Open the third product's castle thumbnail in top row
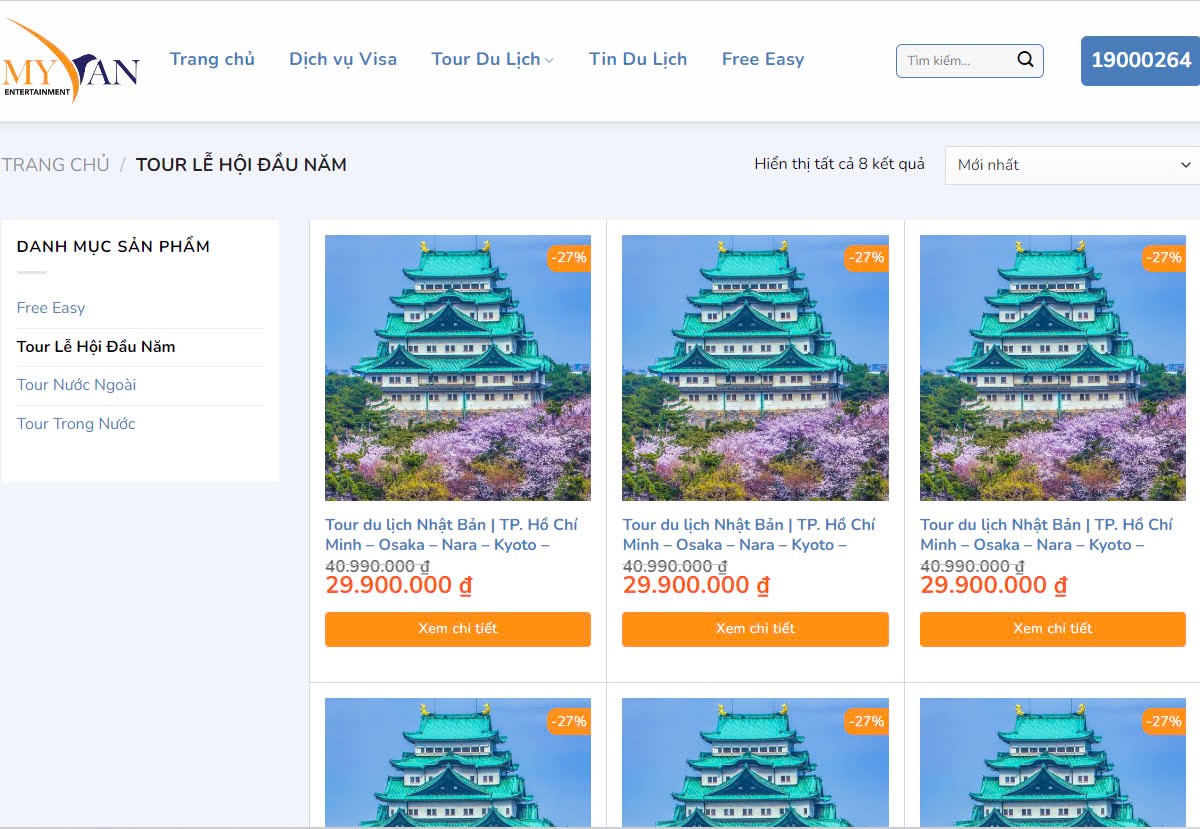The width and height of the screenshot is (1200, 829). tap(1053, 368)
